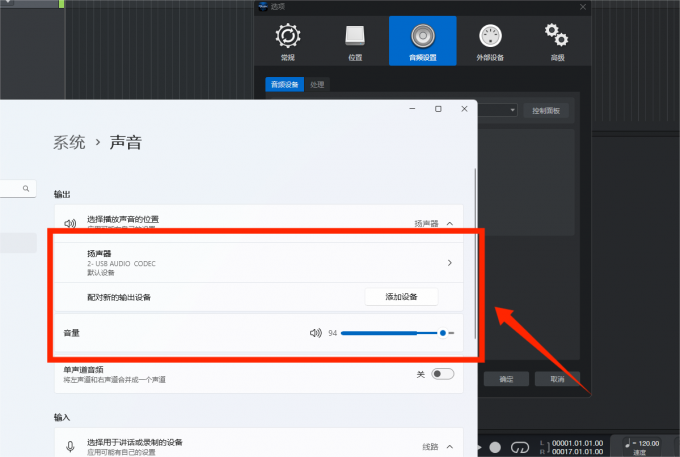Viewport: 680px width, 457px height.
Task: Open the 高级 advanced options page
Action: pyautogui.click(x=557, y=41)
